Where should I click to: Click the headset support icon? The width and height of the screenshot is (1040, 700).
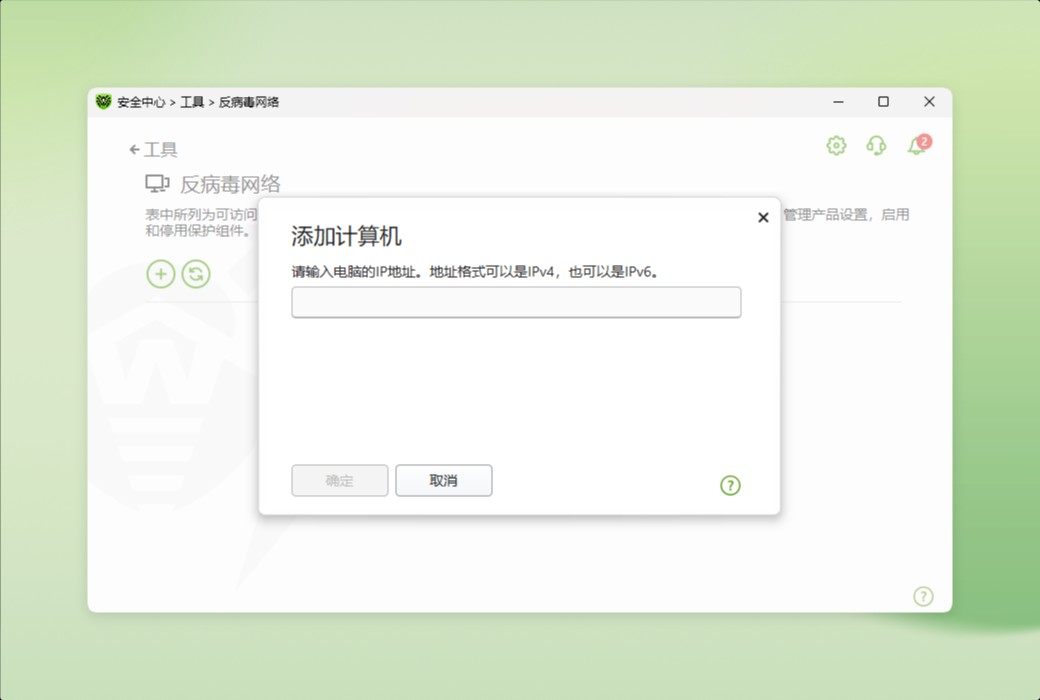pyautogui.click(x=875, y=146)
